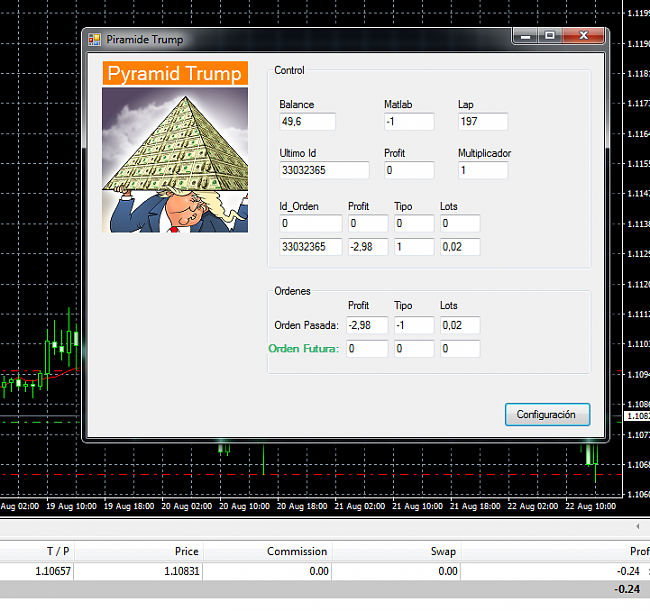This screenshot has width=650, height=611.
Task: Click the Pyramid Trump cartoon image
Action: (175, 160)
